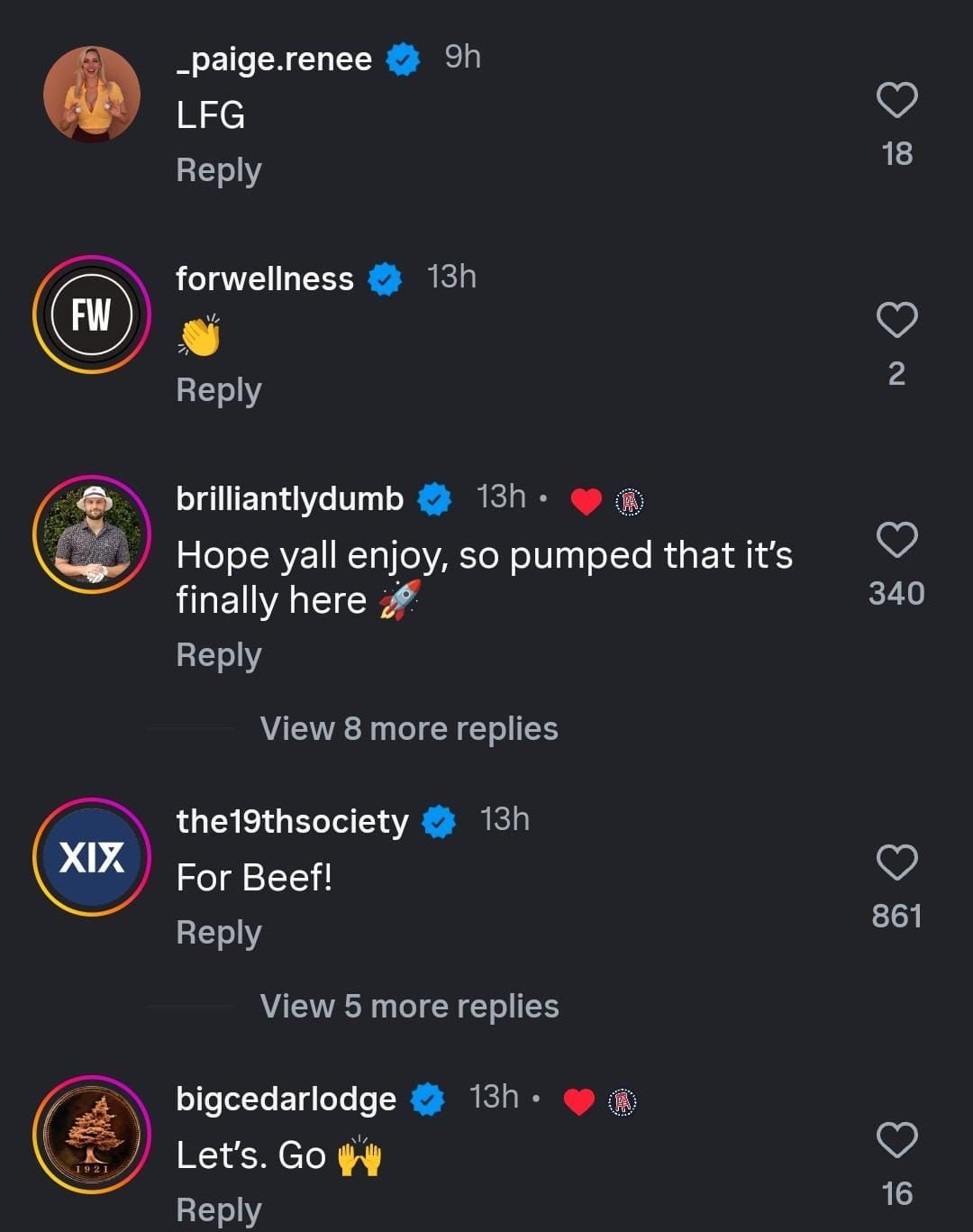The height and width of the screenshot is (1232, 973).
Task: Like the forwellness clapping comment
Action: (896, 321)
